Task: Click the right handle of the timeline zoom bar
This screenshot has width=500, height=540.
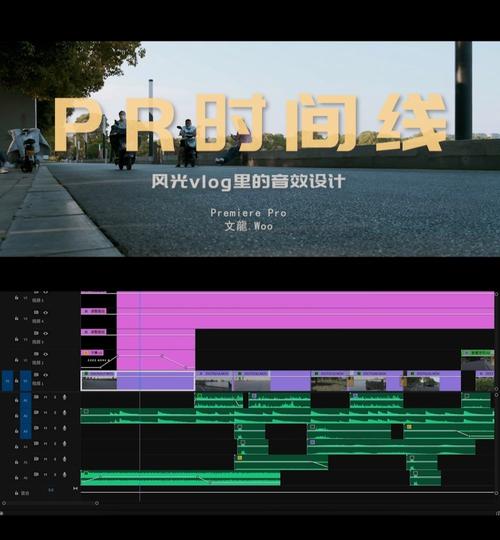Action: (97, 503)
